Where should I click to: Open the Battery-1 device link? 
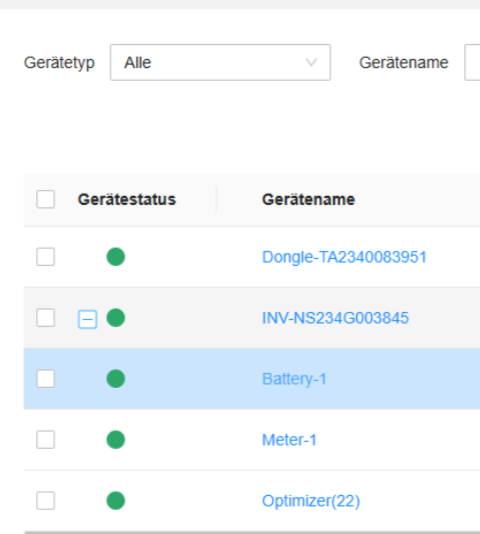(294, 379)
